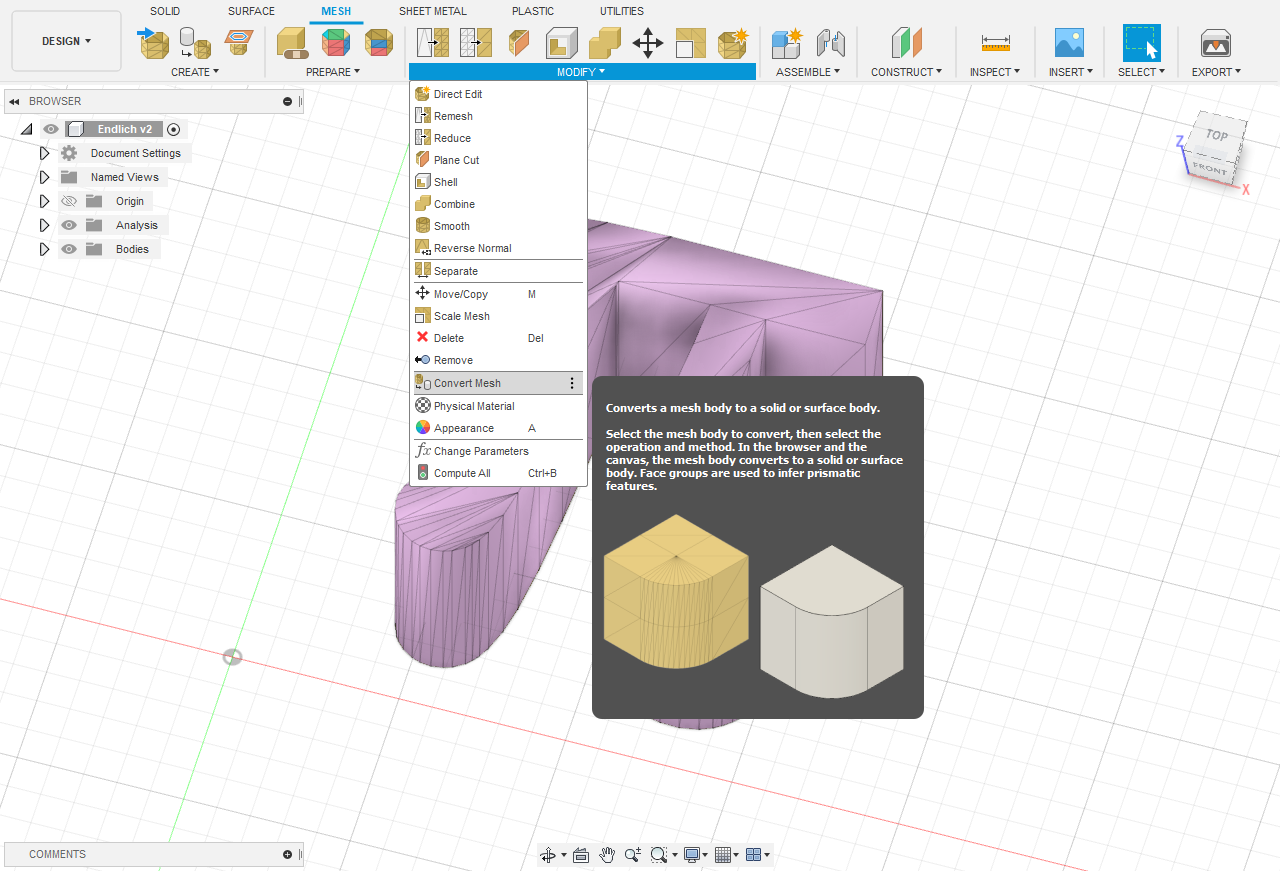Select Create Mesh Section Sketch toolbar icon

pos(238,43)
